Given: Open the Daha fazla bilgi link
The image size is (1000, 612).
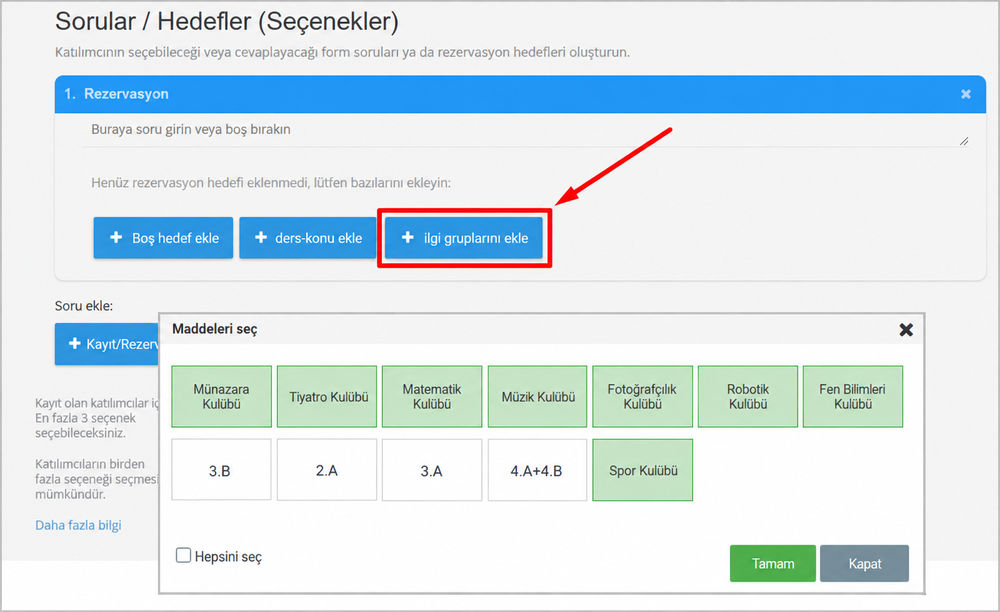Looking at the screenshot, I should [78, 525].
